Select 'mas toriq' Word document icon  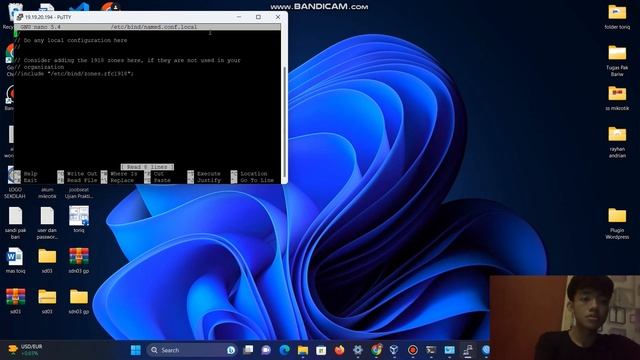(15, 256)
